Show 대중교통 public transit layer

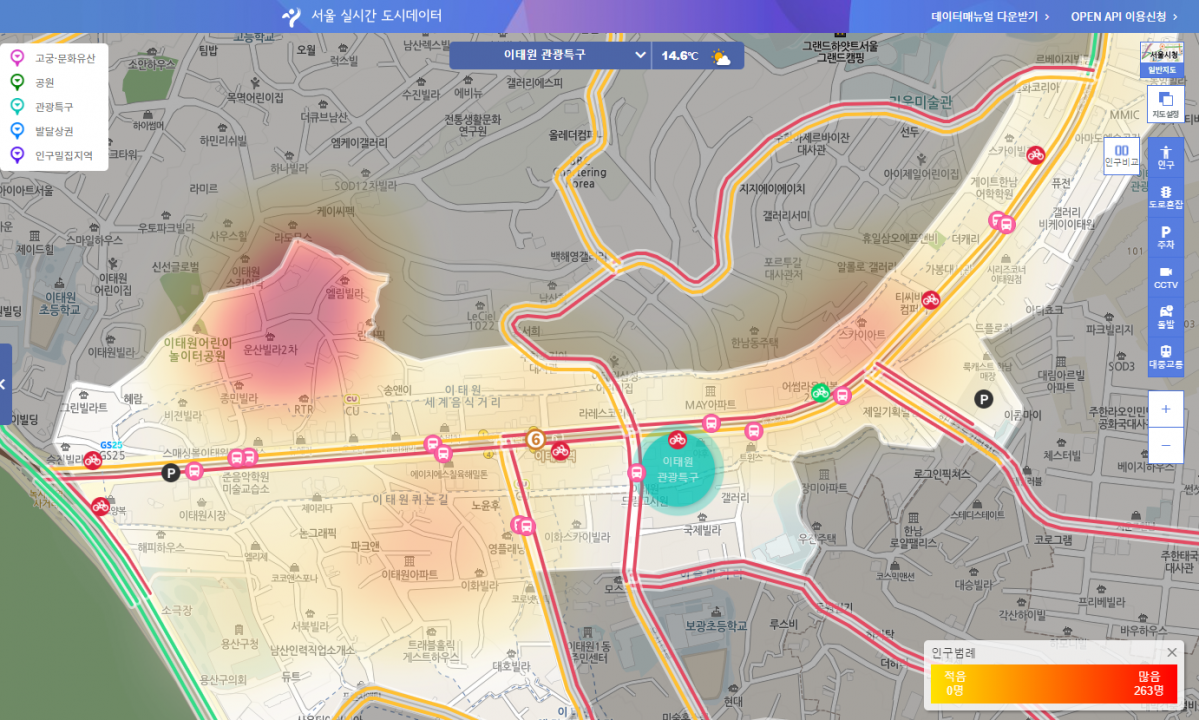[1165, 357]
